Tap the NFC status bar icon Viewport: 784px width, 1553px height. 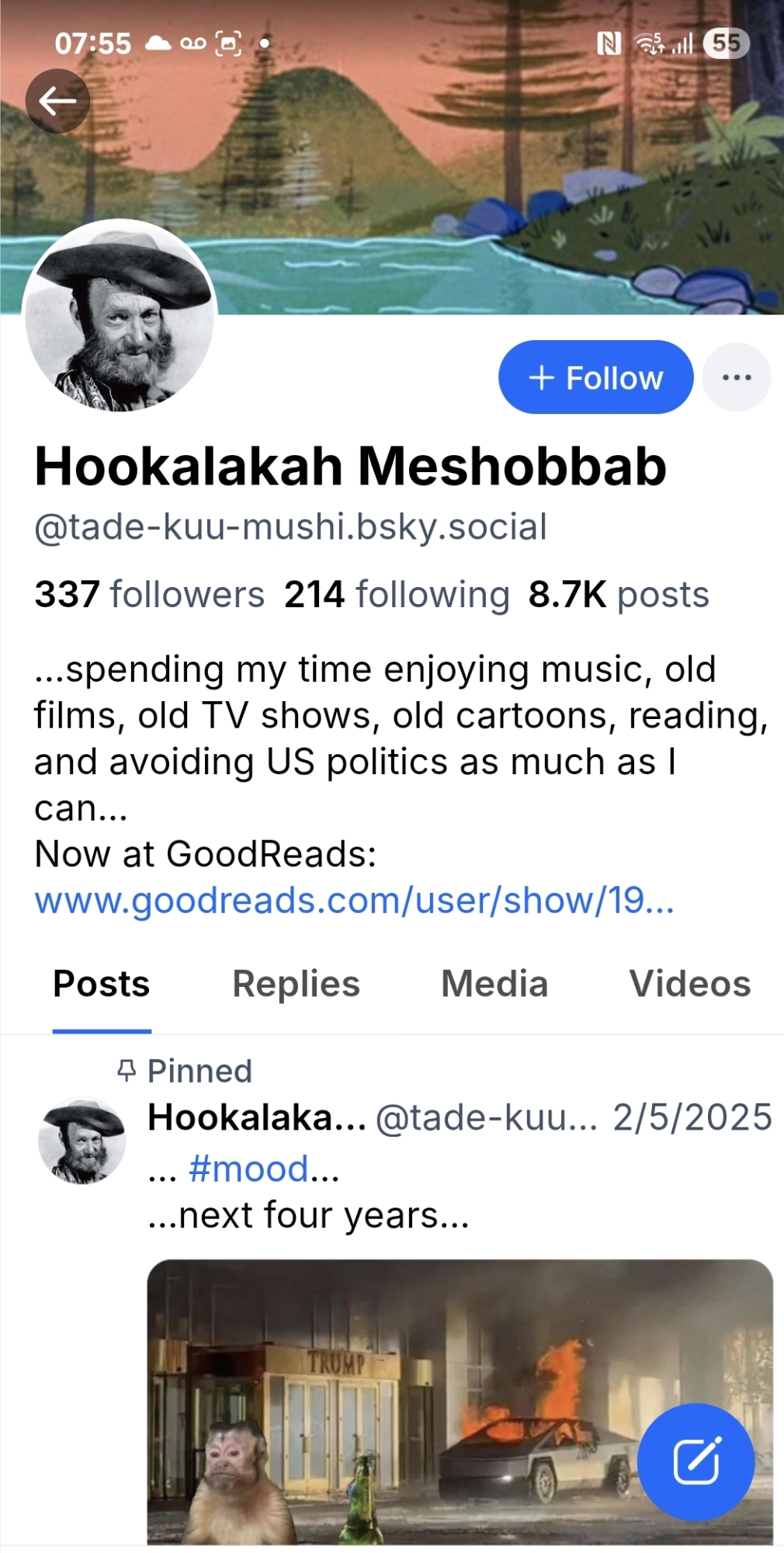tap(609, 43)
